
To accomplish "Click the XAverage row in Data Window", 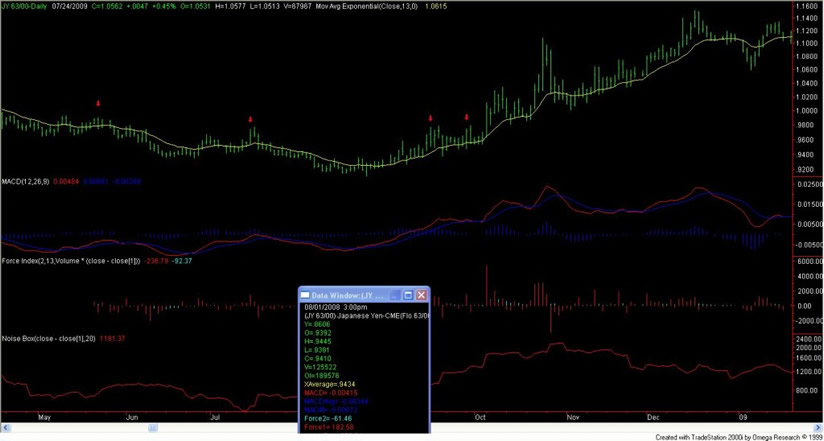I will tap(332, 384).
